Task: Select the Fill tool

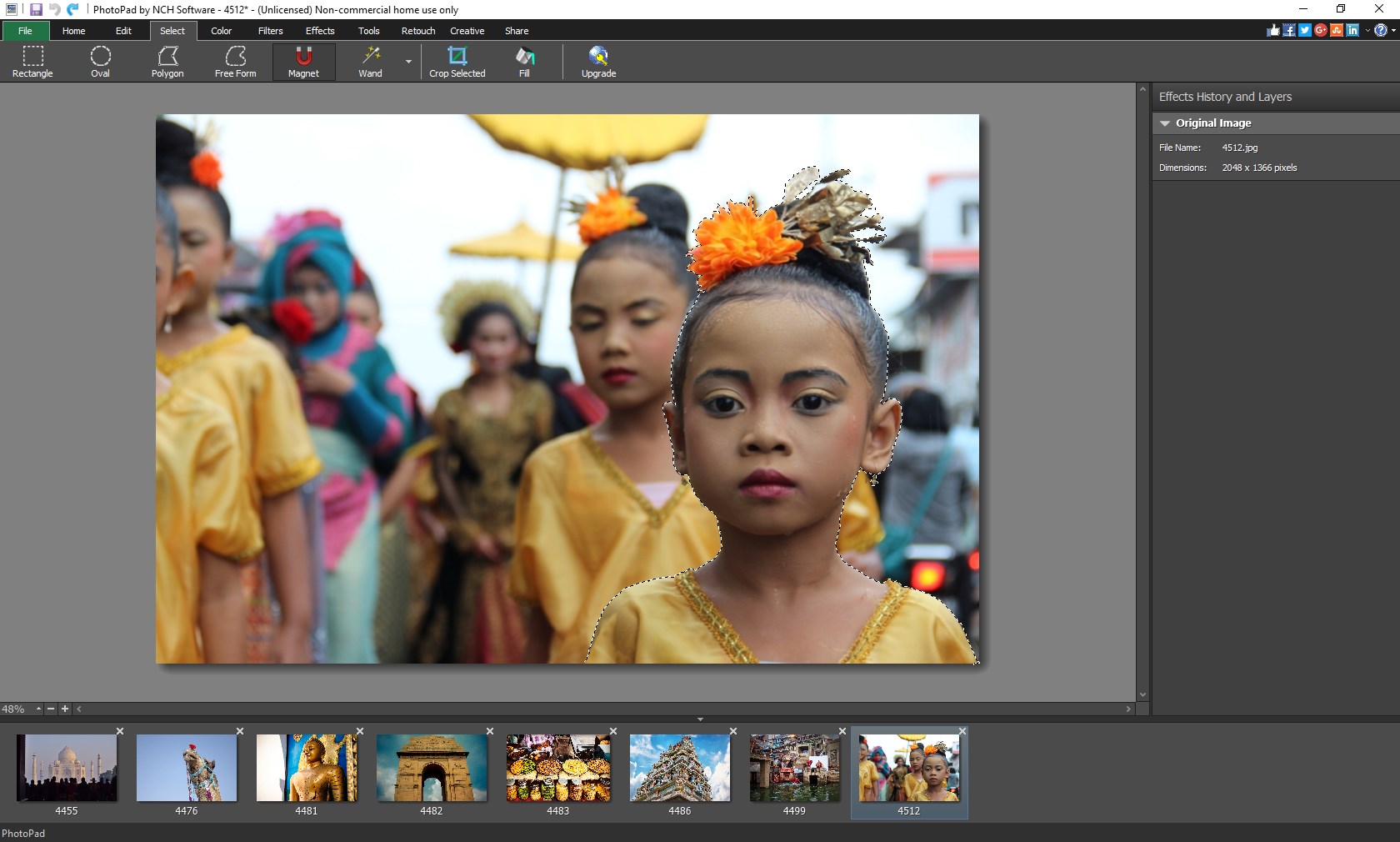Action: [x=523, y=61]
